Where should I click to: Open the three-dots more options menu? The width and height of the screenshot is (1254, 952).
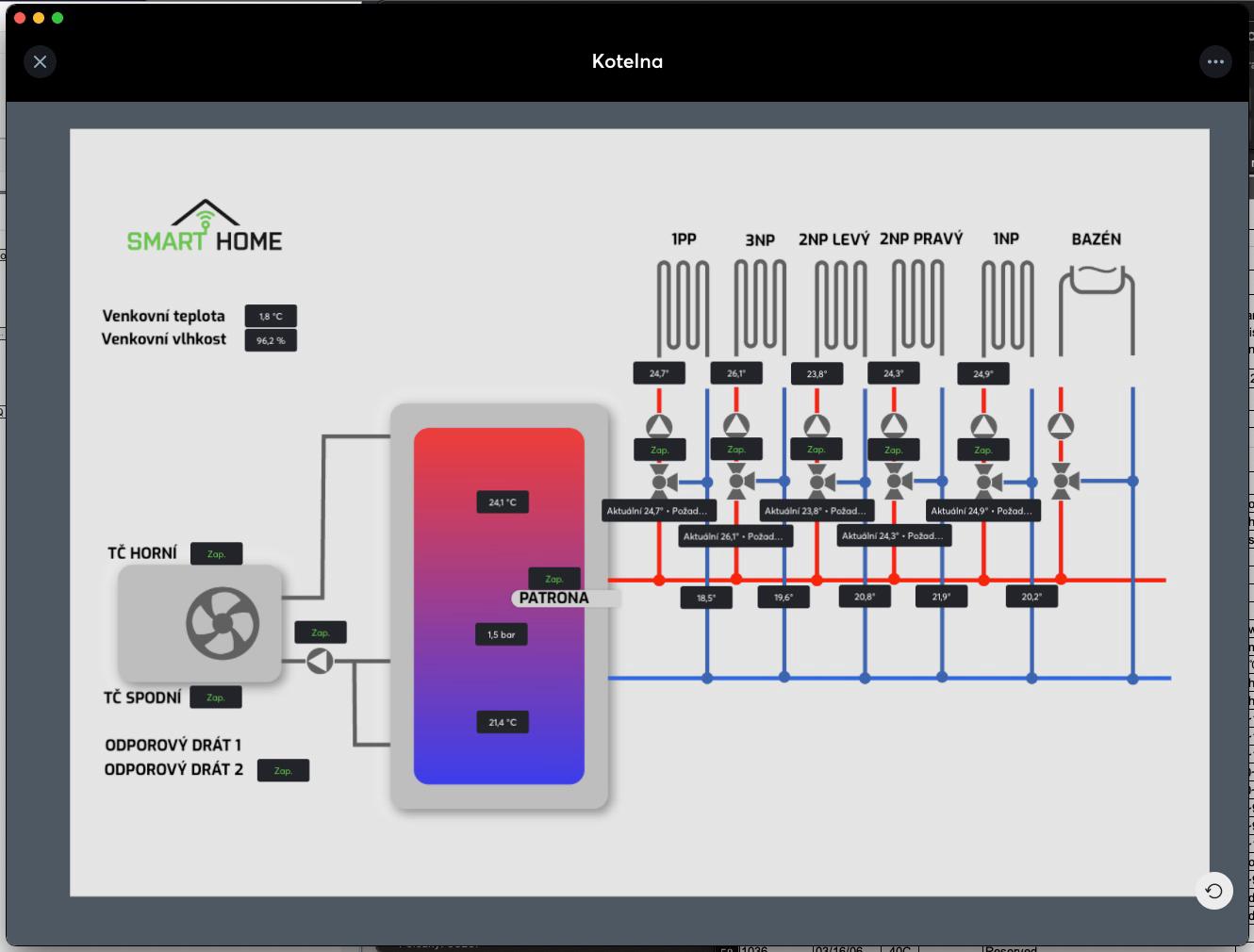[x=1215, y=62]
